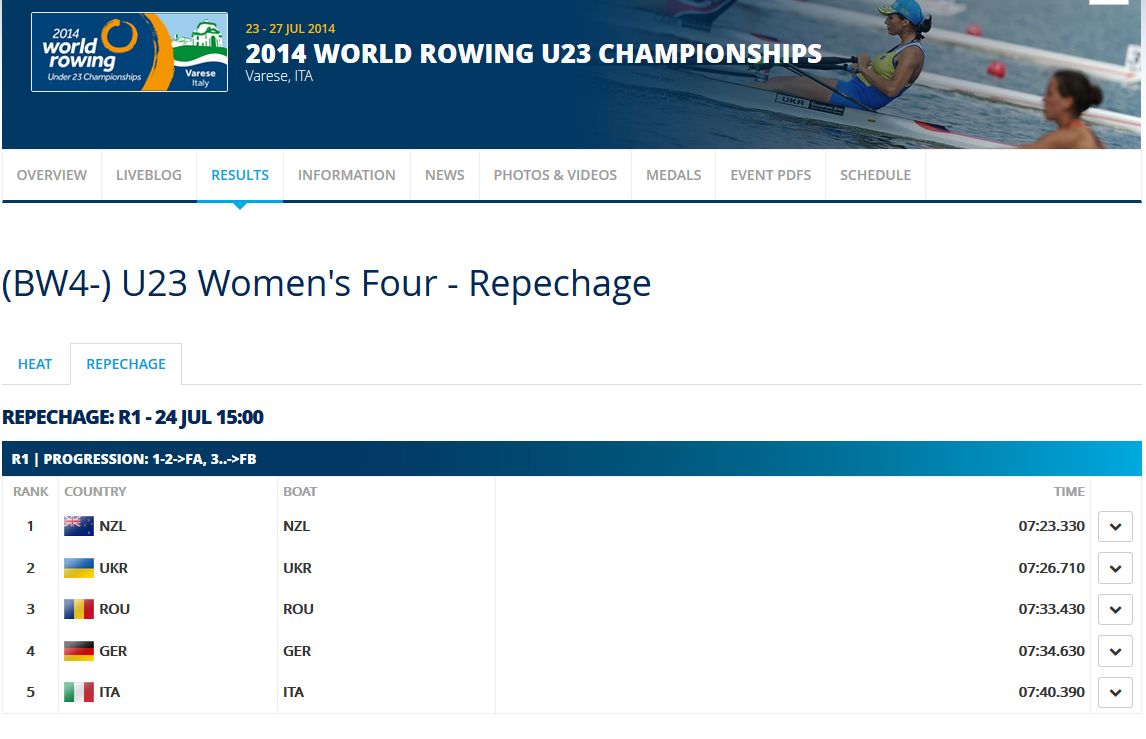Click the Italy flag icon

coord(79,692)
